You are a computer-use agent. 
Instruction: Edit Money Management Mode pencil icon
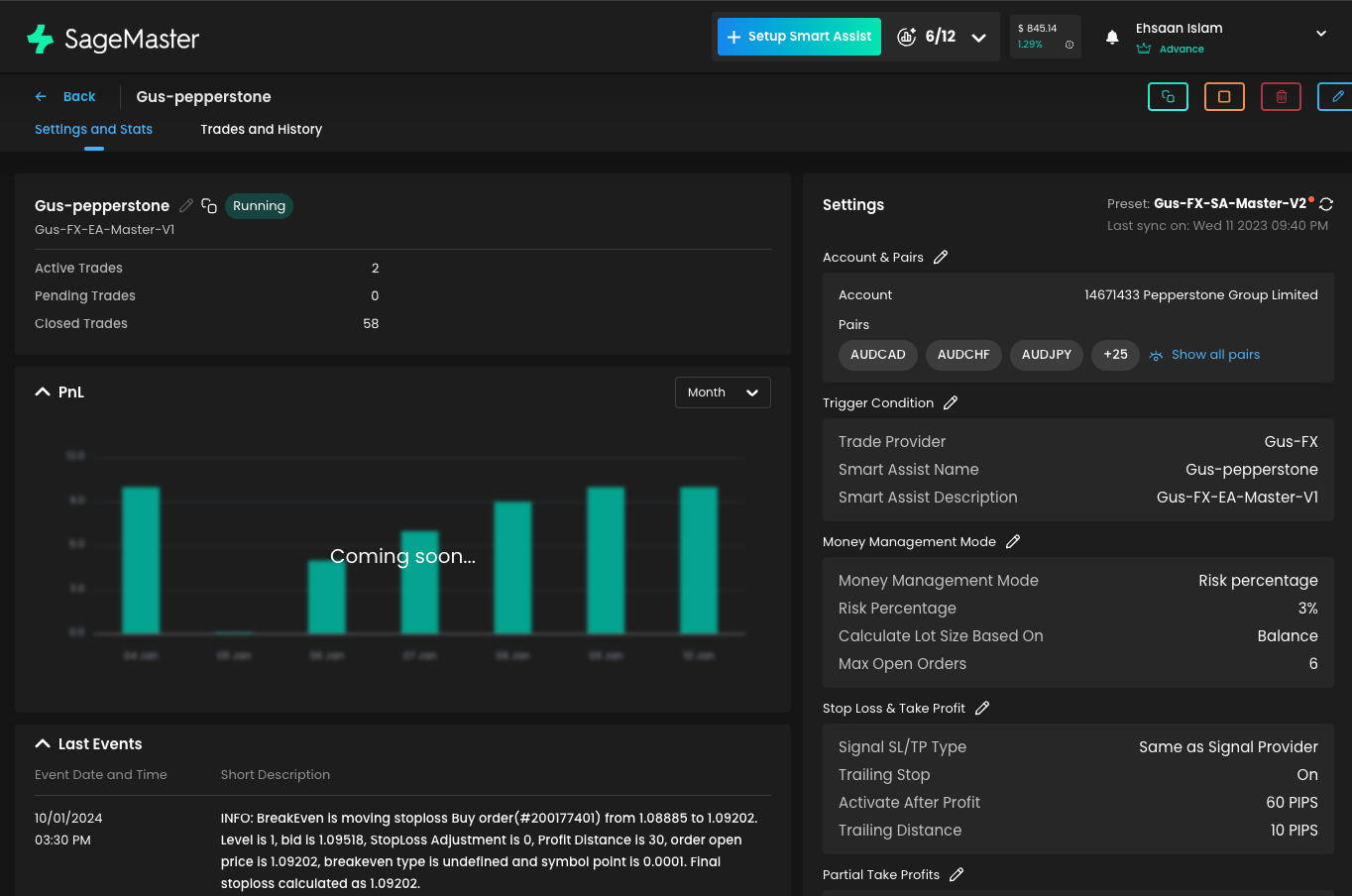(x=1013, y=542)
